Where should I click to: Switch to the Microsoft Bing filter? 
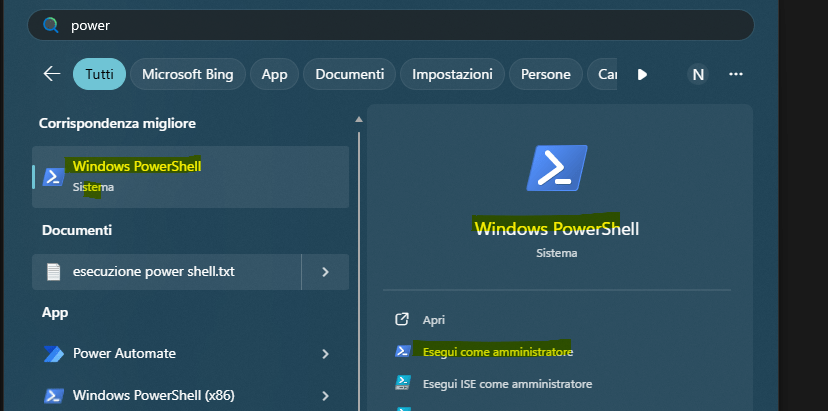pos(187,74)
